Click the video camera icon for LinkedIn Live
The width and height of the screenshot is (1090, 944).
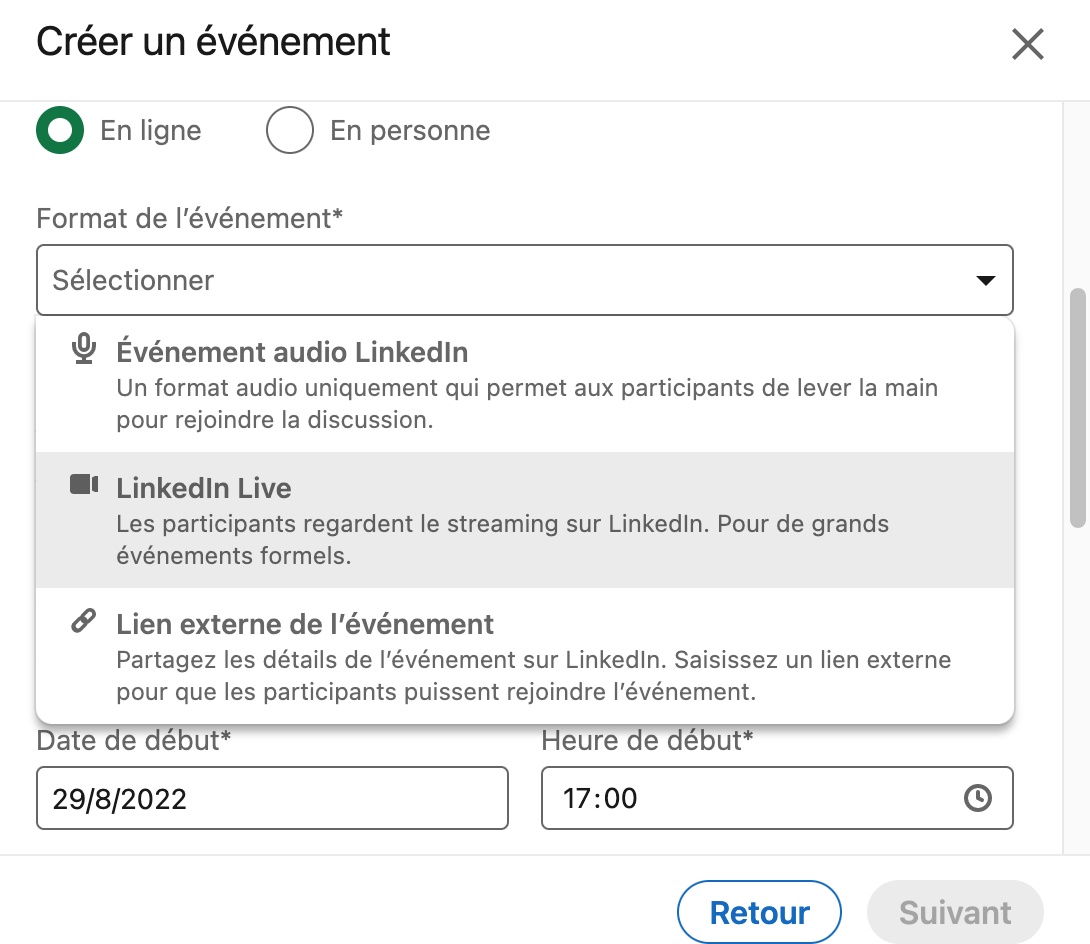click(84, 485)
